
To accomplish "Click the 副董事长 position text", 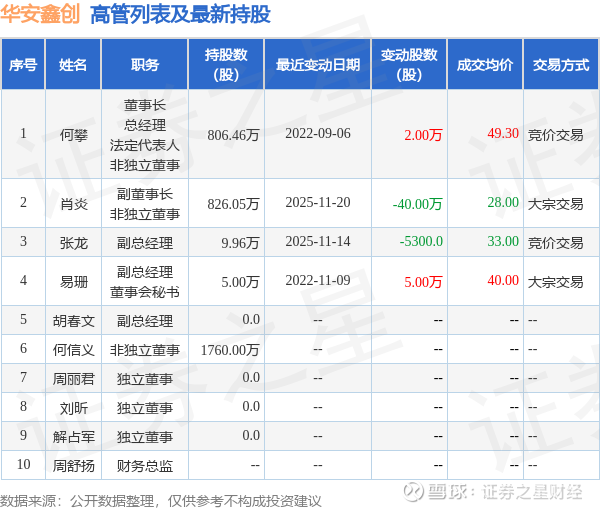I will pos(145,194).
